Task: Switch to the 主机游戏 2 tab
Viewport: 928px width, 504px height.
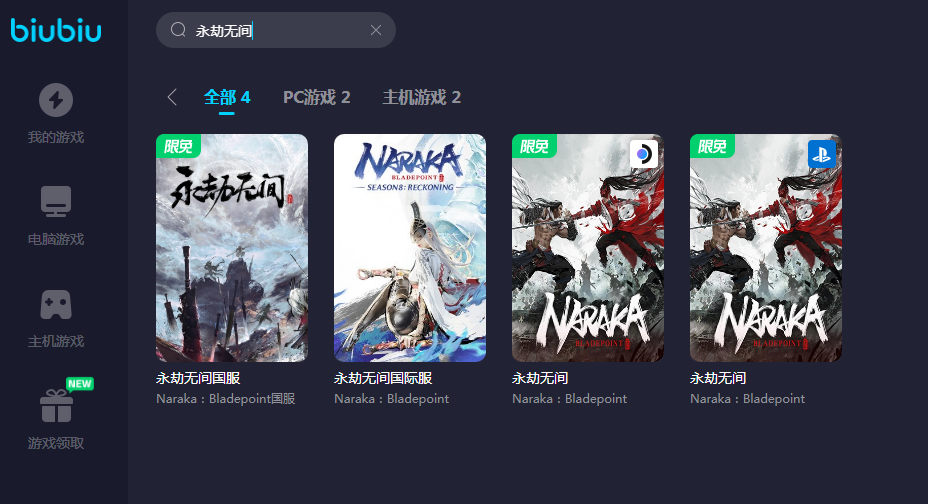Action: coord(421,97)
